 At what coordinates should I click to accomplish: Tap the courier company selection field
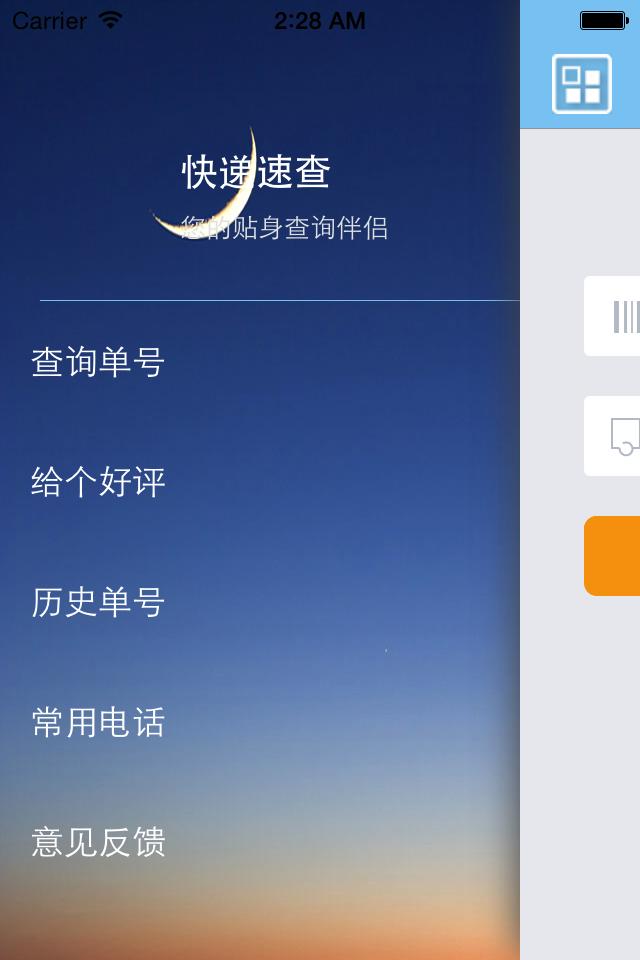point(612,436)
